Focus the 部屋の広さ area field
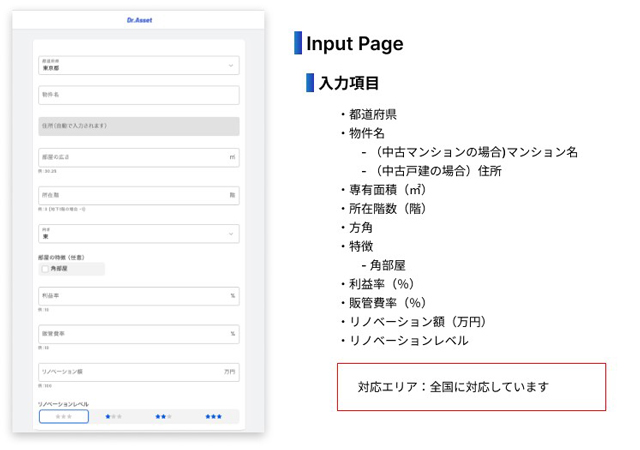Screen dimensions: 640x450 tap(139, 157)
